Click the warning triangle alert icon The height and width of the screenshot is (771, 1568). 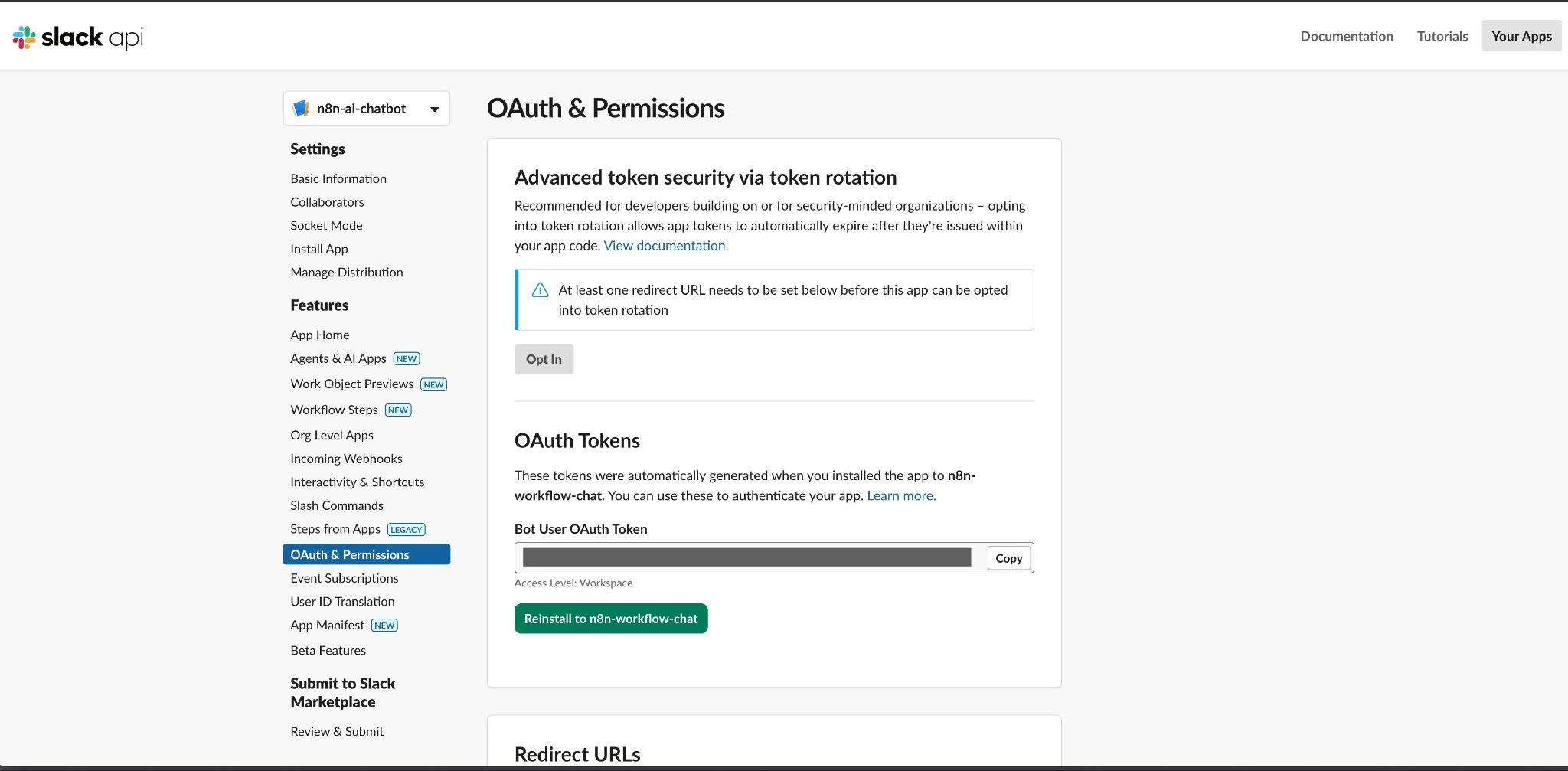tap(540, 290)
